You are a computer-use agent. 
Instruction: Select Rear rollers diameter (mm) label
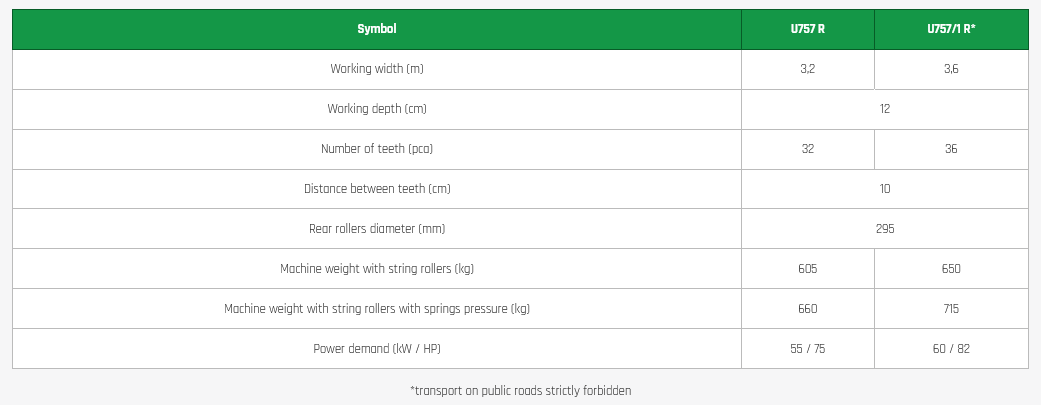(377, 229)
